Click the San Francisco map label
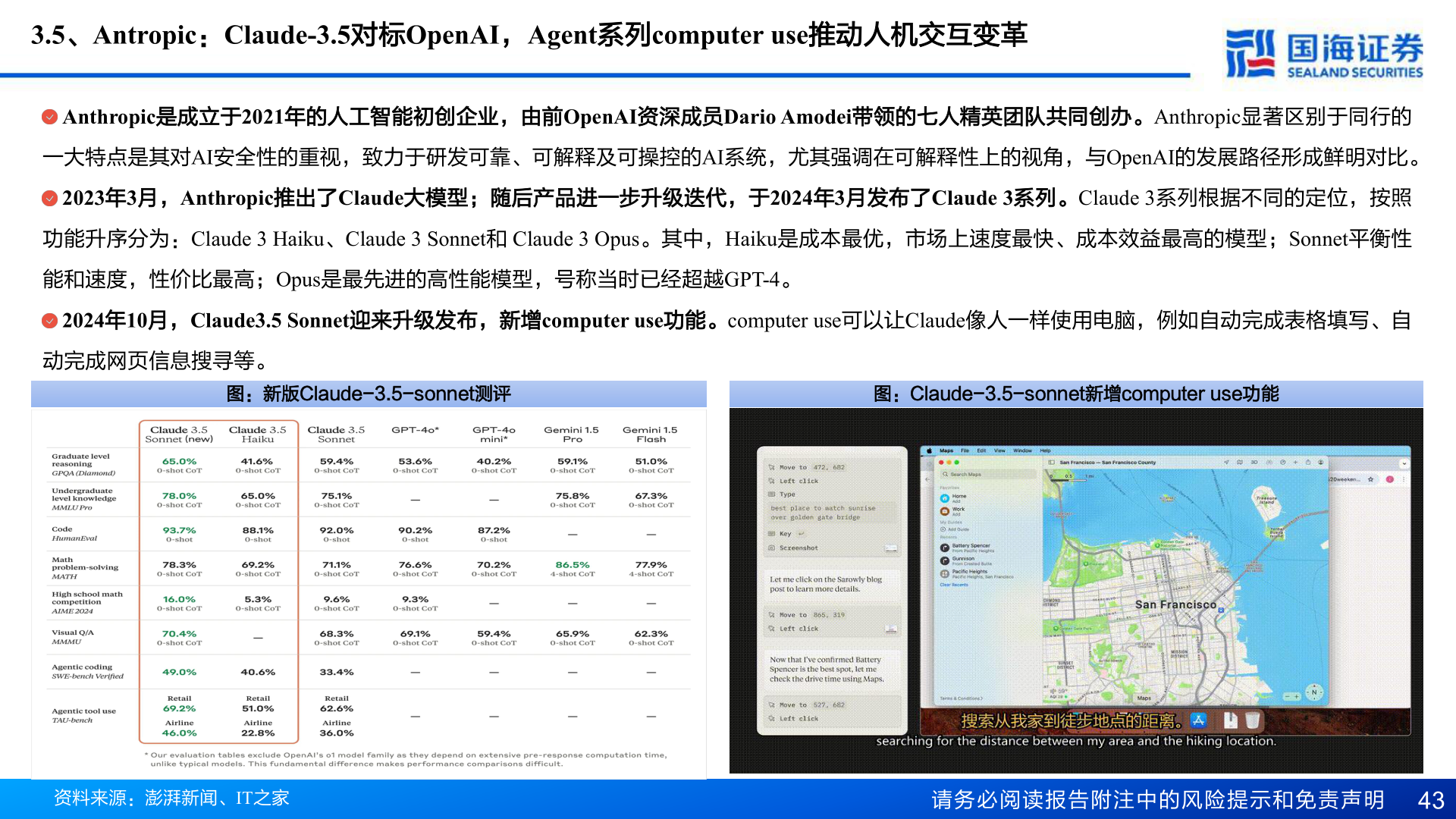The height and width of the screenshot is (819, 1456). pyautogui.click(x=1175, y=604)
